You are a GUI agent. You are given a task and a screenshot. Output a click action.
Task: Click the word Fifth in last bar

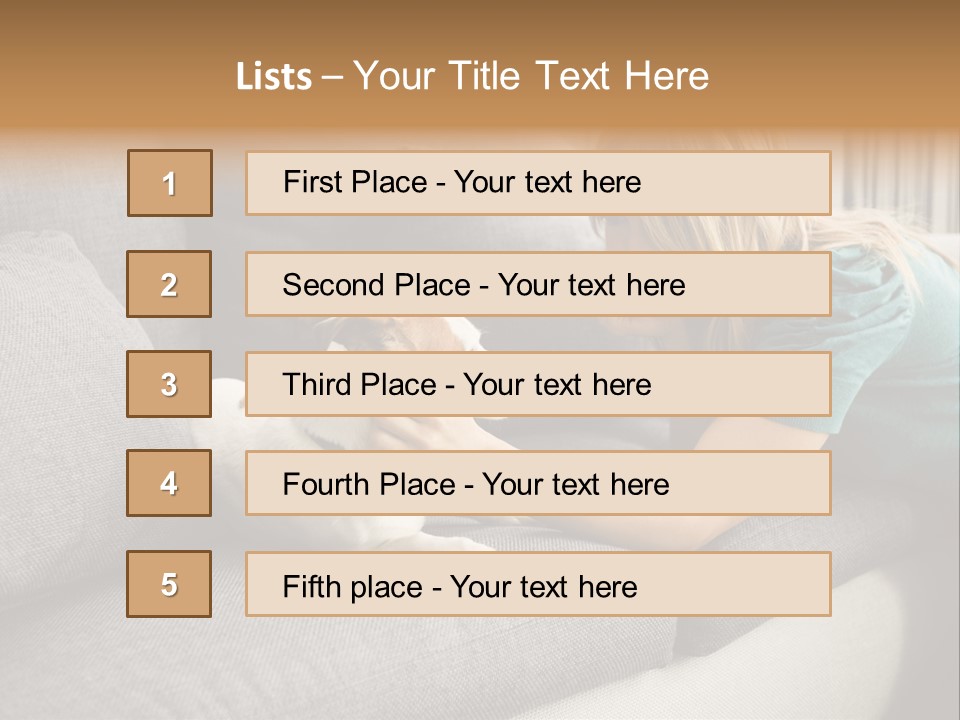(x=311, y=586)
